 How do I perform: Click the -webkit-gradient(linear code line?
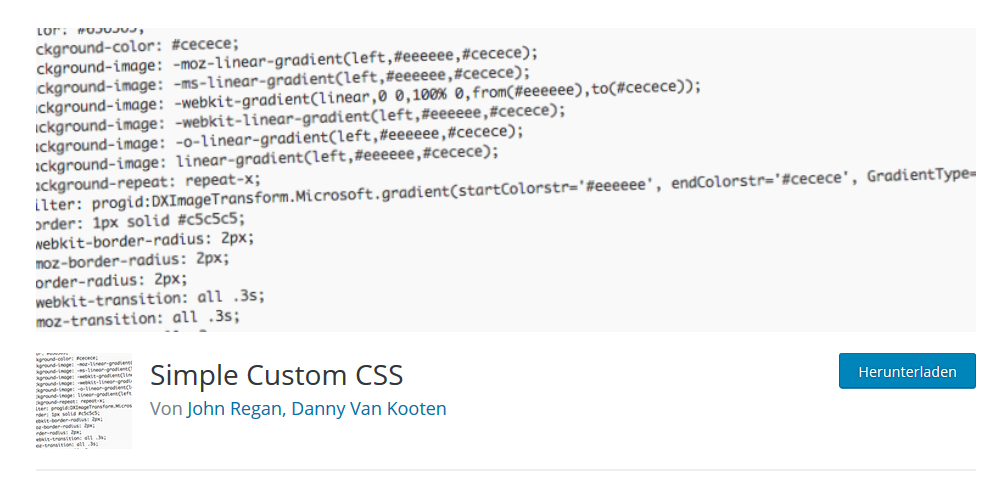369,97
